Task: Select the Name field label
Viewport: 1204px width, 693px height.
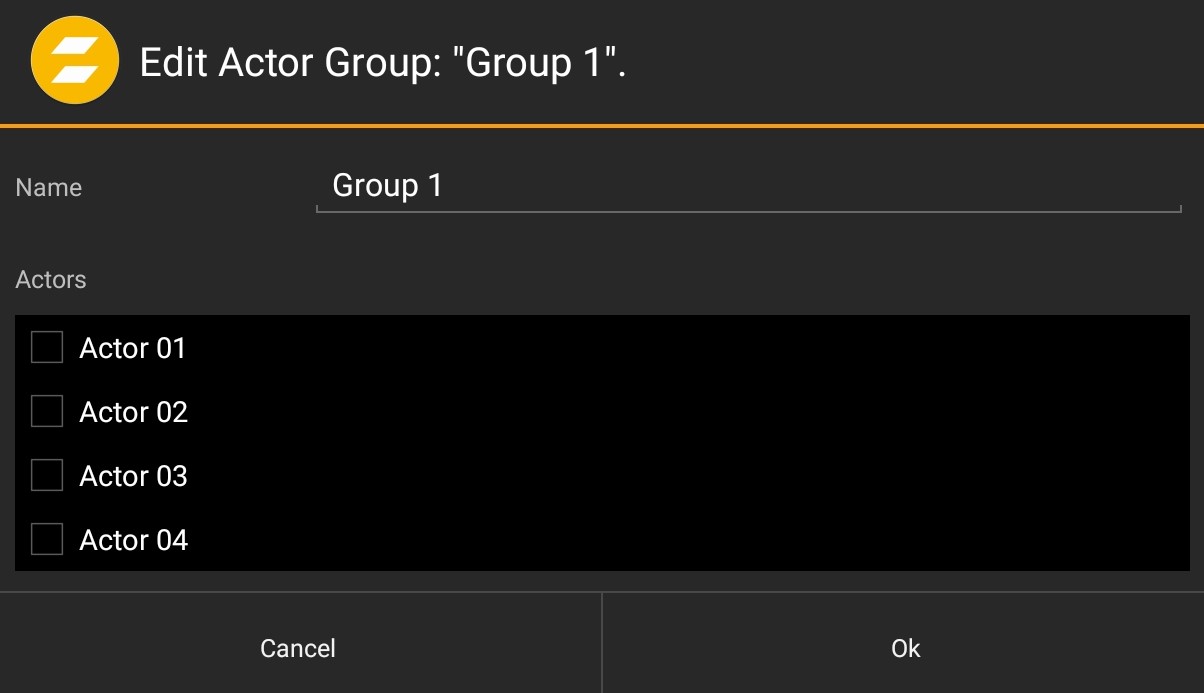Action: pos(48,188)
